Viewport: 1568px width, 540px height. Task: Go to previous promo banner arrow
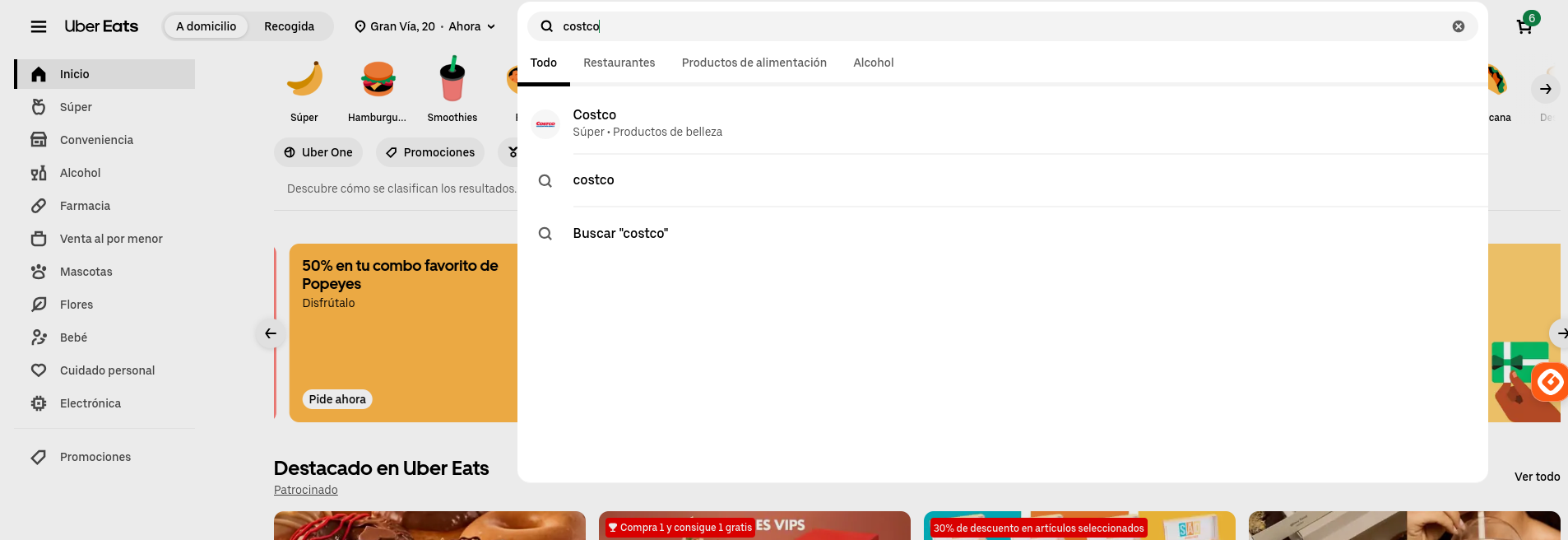(x=270, y=333)
